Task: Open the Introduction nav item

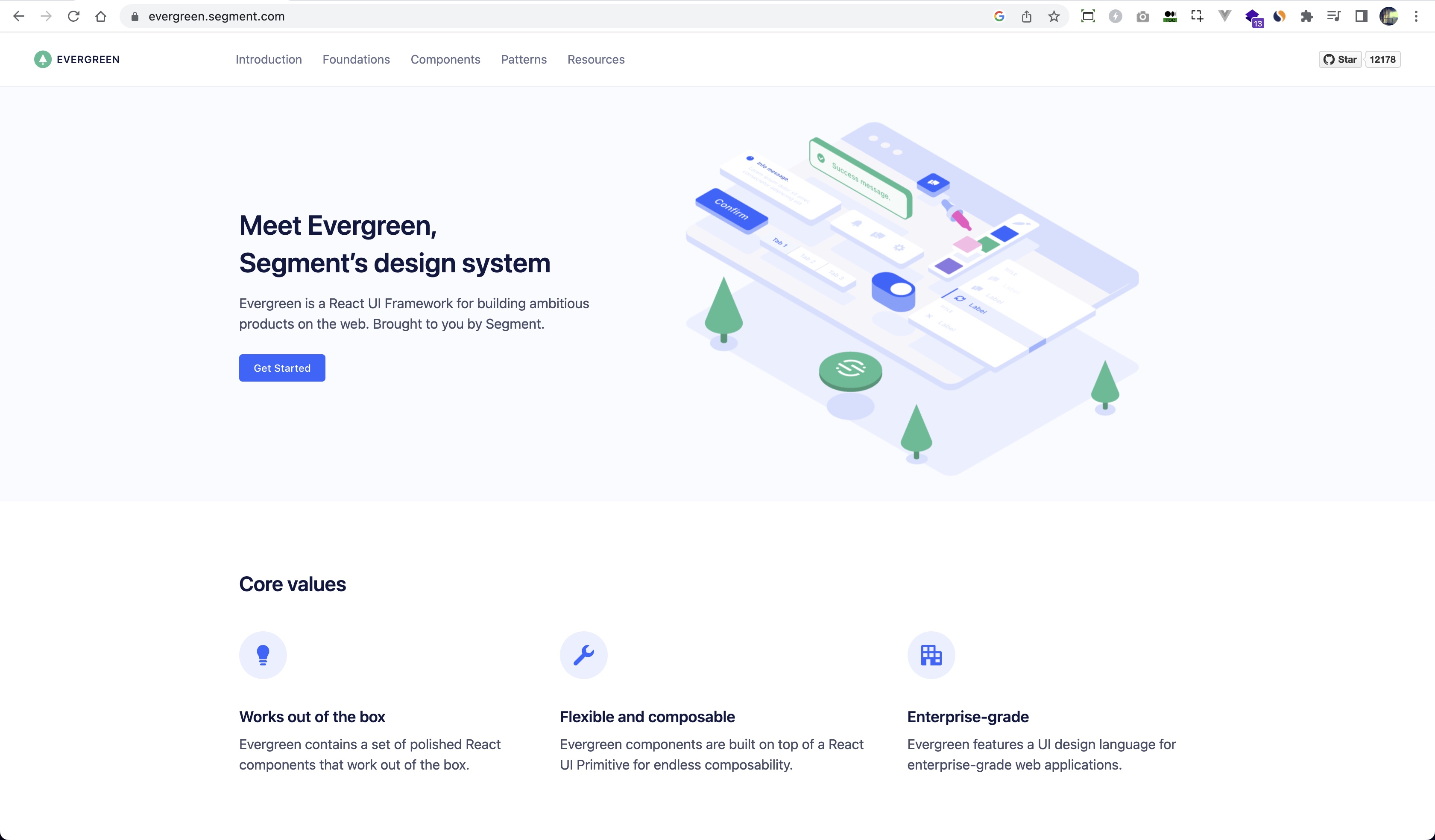Action: point(269,59)
